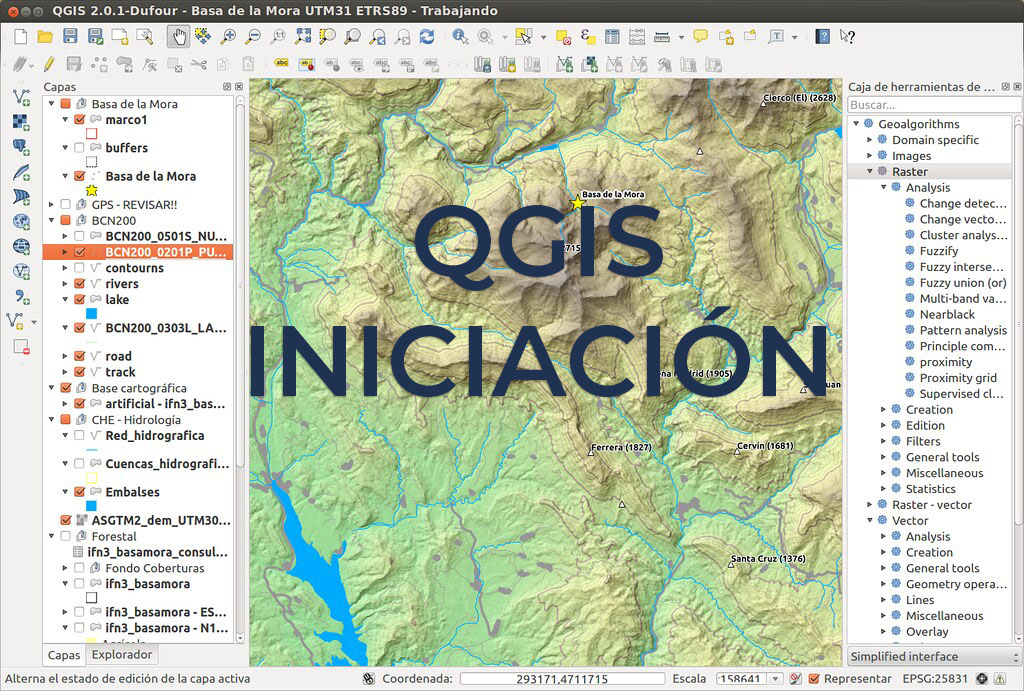Add a SpatiaLite layer feather icon
Image resolution: width=1024 pixels, height=691 pixels.
[22, 172]
